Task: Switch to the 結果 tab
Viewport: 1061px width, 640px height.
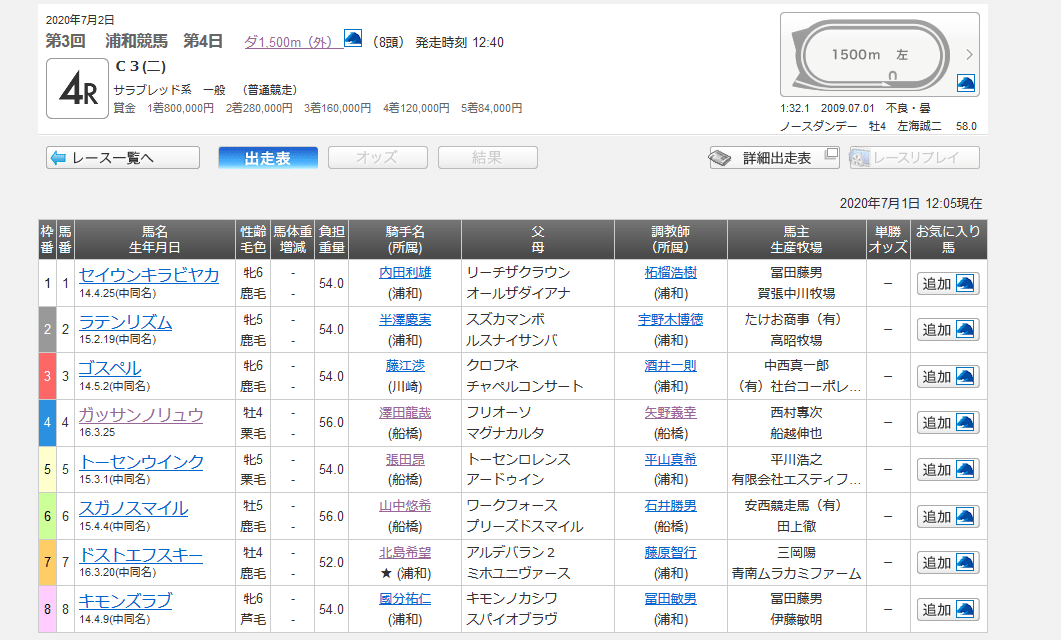Action: click(x=487, y=157)
